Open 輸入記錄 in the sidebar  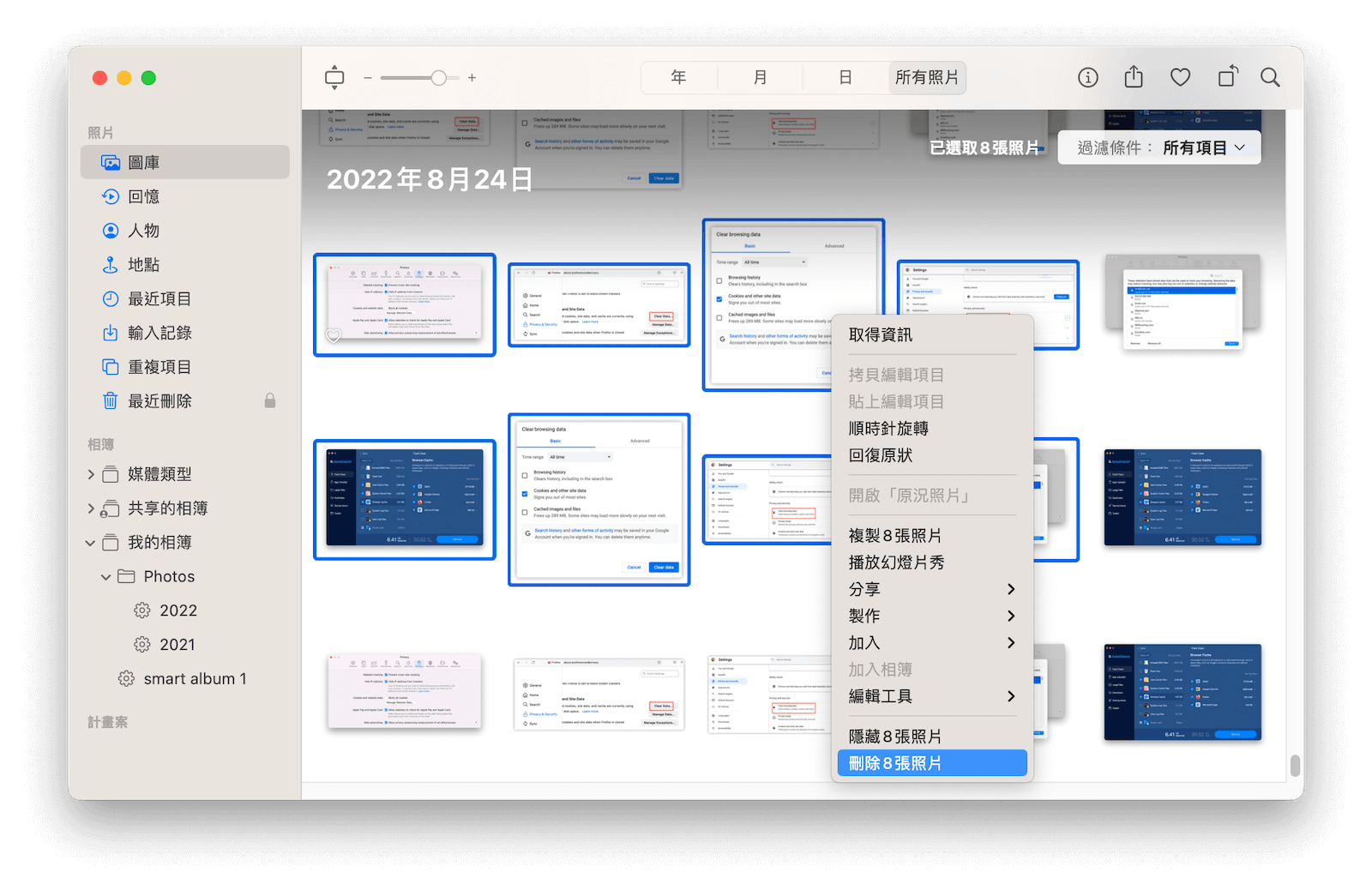point(185,333)
